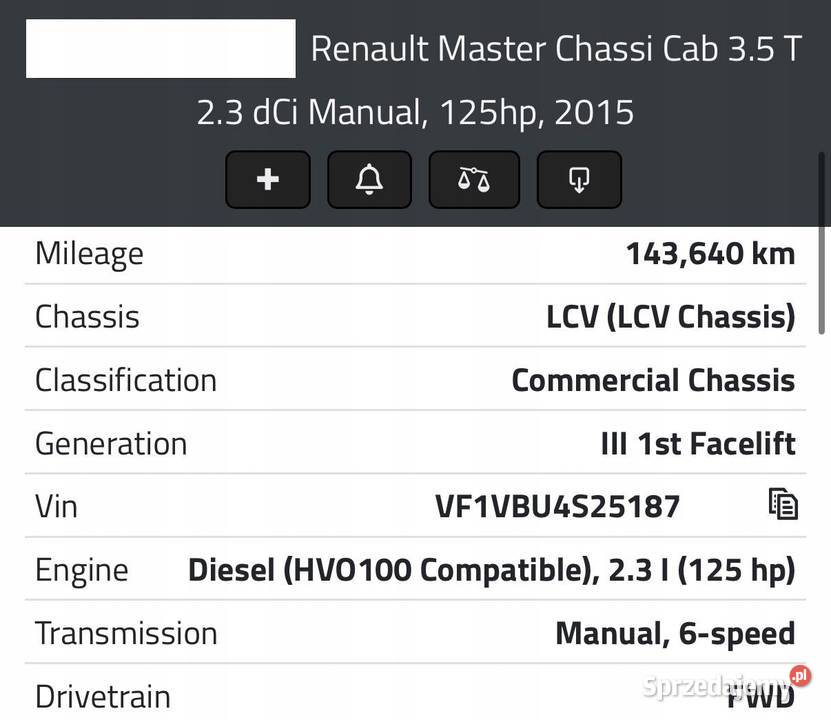Click the Renault Master Chassi Cab title
The image size is (831, 720).
[554, 46]
